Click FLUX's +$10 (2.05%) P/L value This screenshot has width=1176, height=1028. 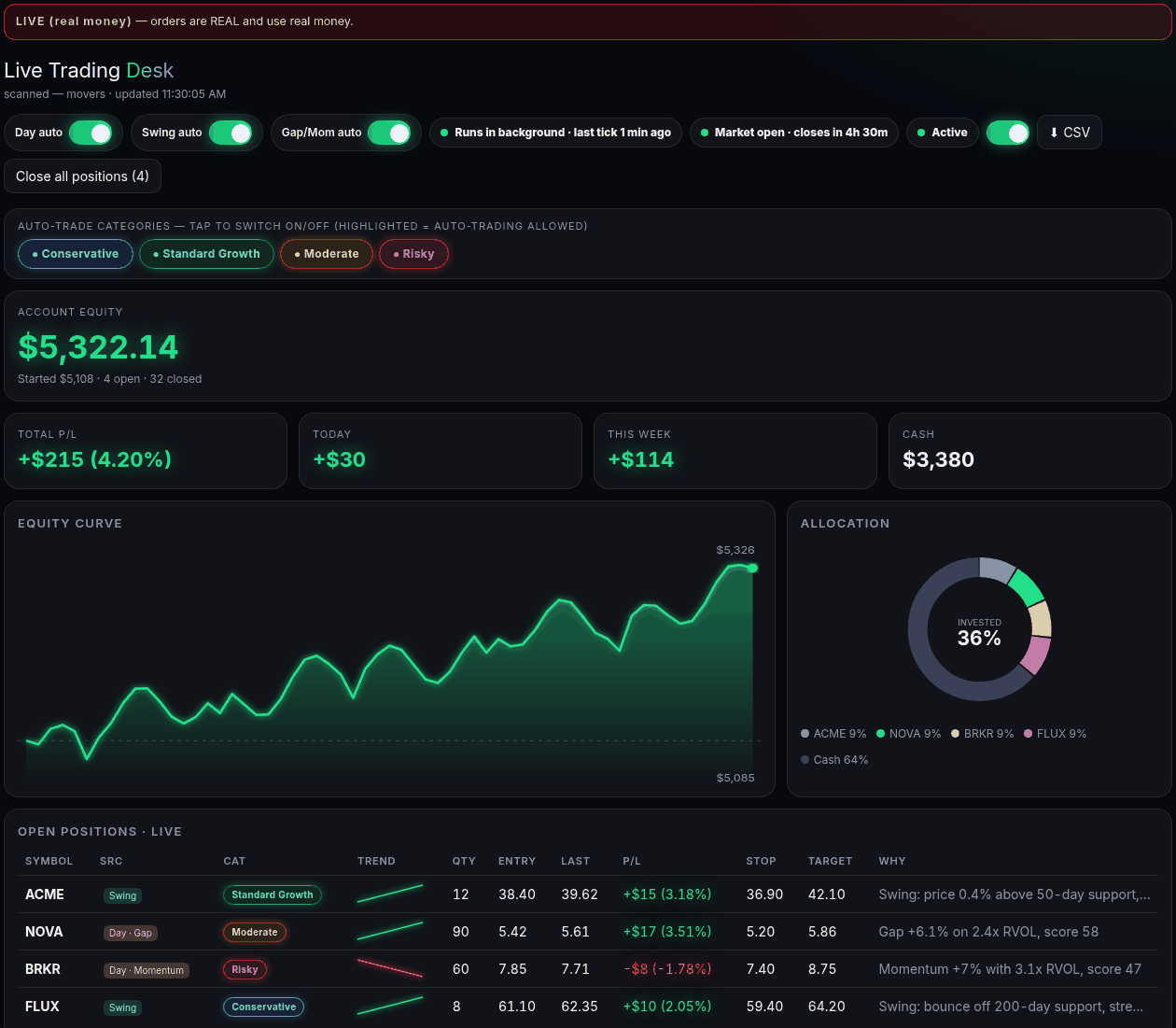[666, 1007]
